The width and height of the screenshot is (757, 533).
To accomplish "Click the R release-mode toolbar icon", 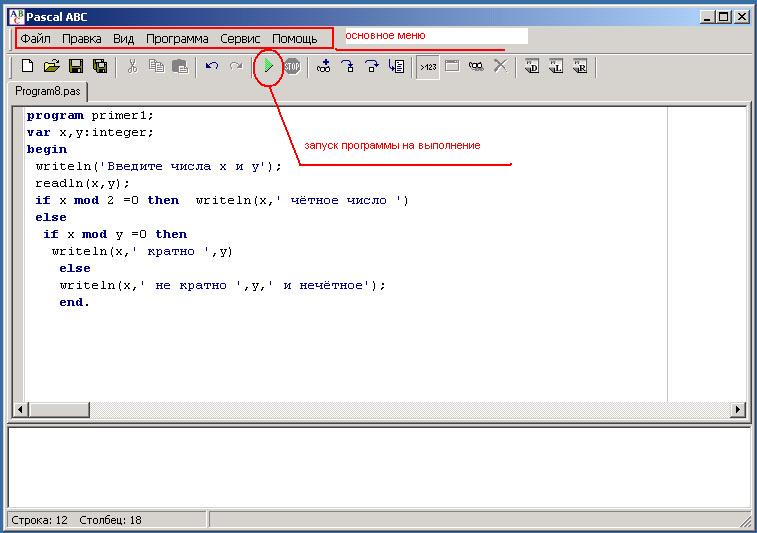I will 580,66.
